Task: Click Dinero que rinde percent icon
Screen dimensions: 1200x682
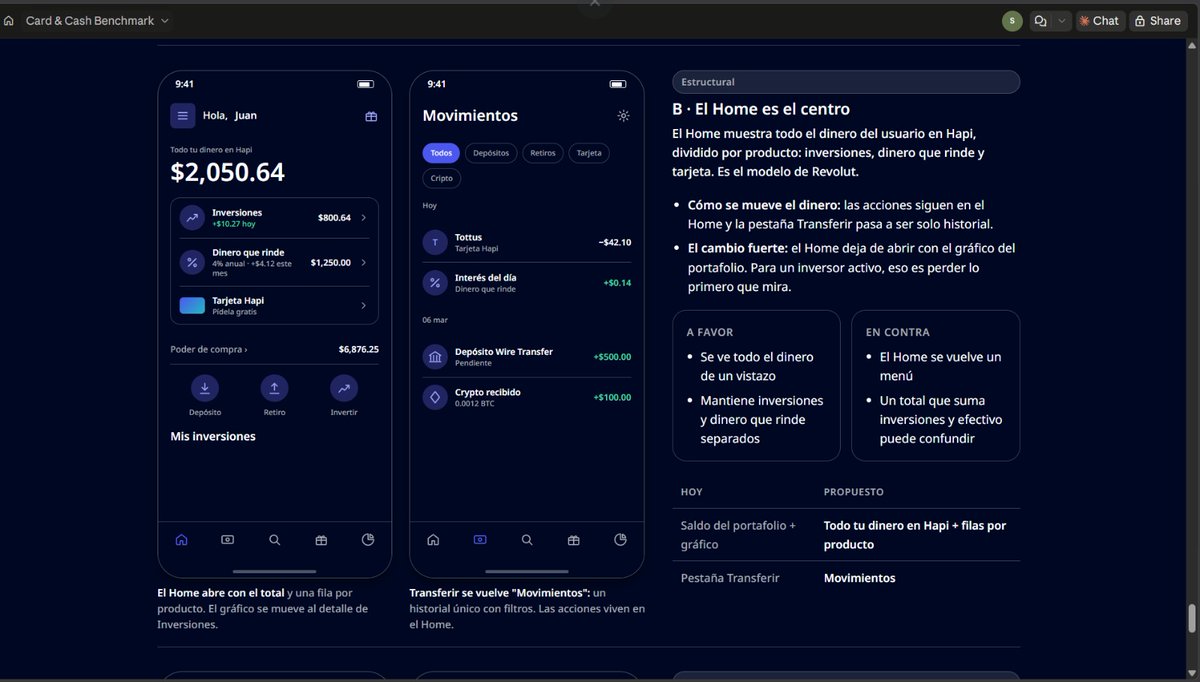Action: point(192,262)
